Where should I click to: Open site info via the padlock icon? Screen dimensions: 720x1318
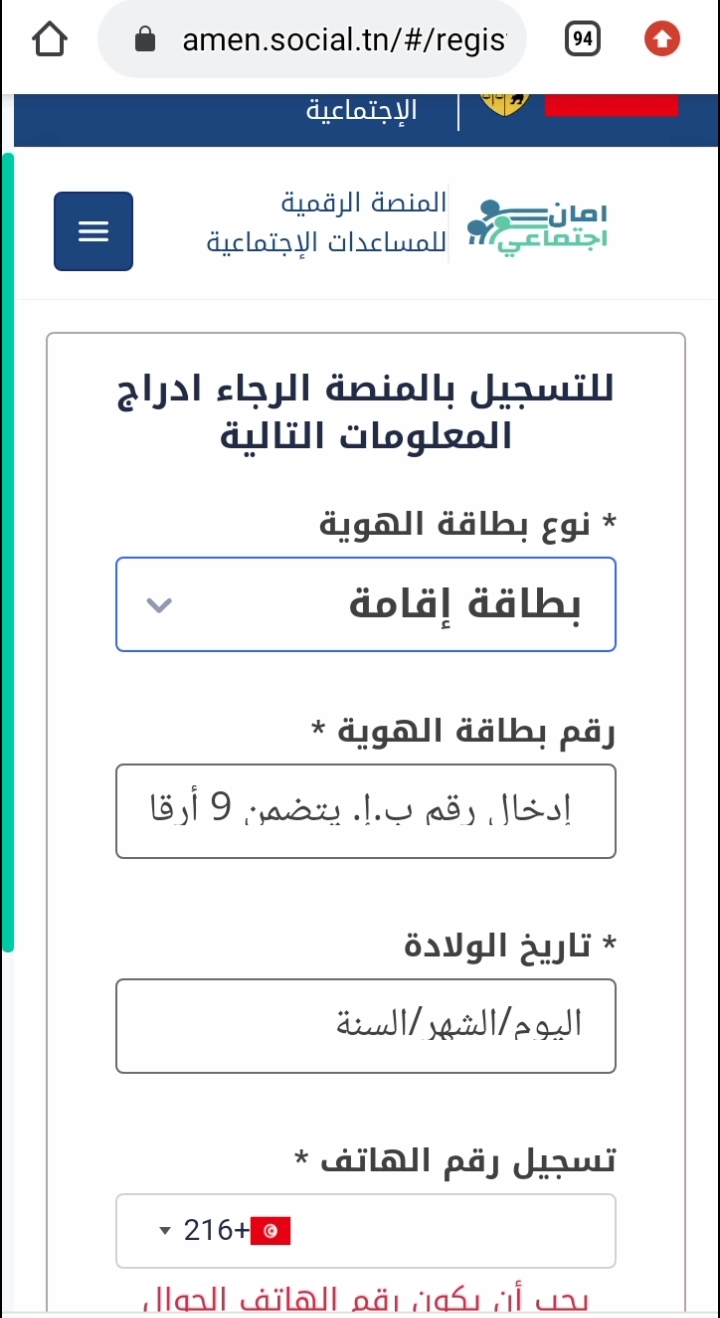[145, 40]
